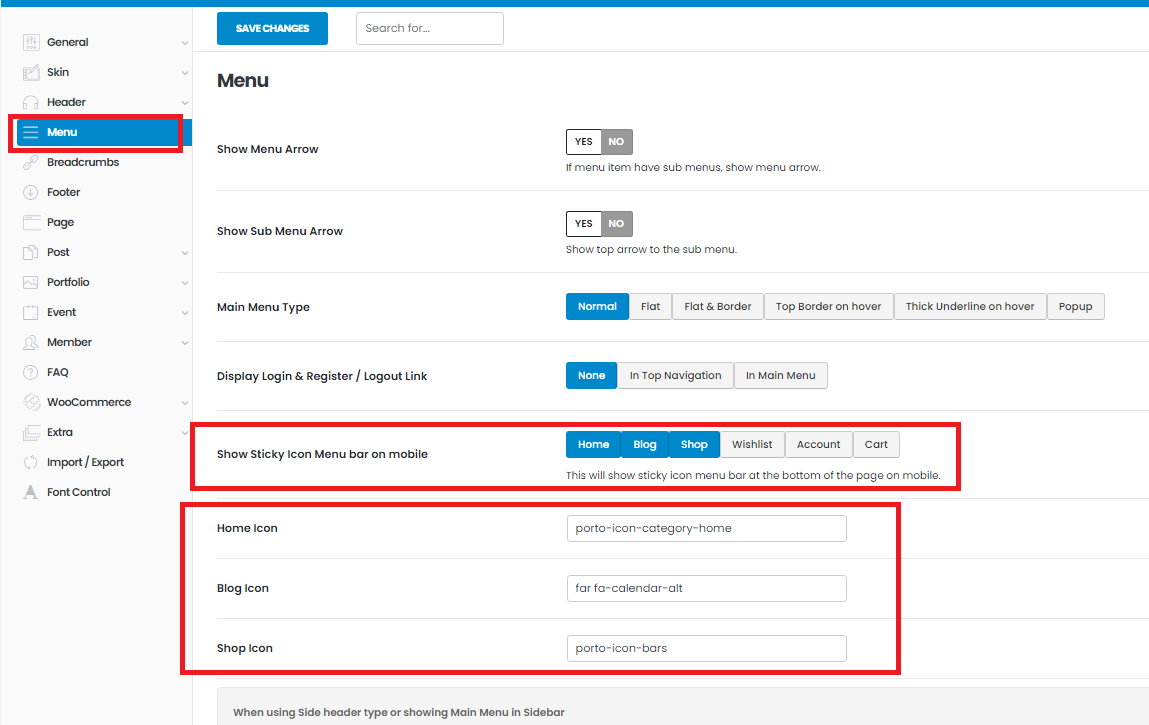Toggle Home in sticky icon menu bar
This screenshot has height=725, width=1149.
tap(594, 445)
